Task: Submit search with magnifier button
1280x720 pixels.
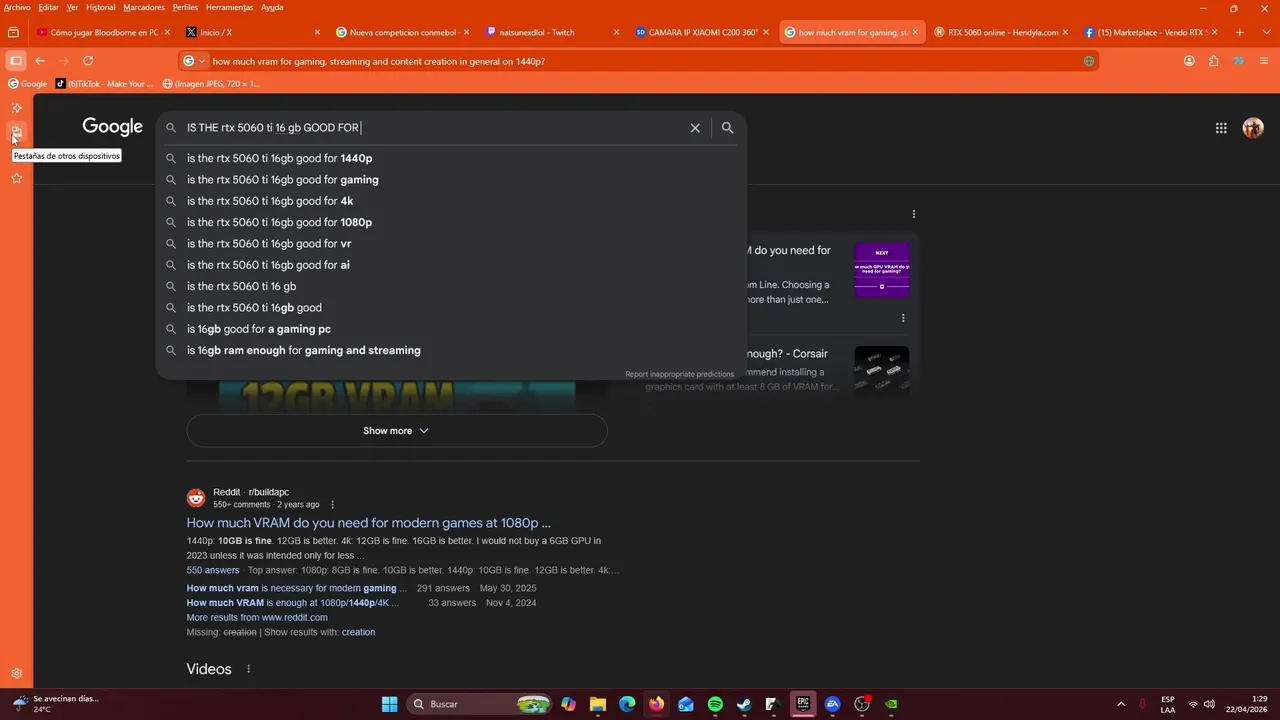Action: (727, 128)
